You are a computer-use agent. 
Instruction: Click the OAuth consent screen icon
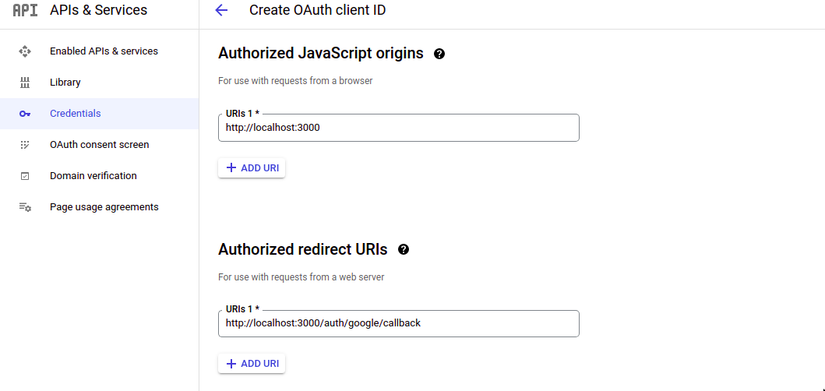pos(25,145)
